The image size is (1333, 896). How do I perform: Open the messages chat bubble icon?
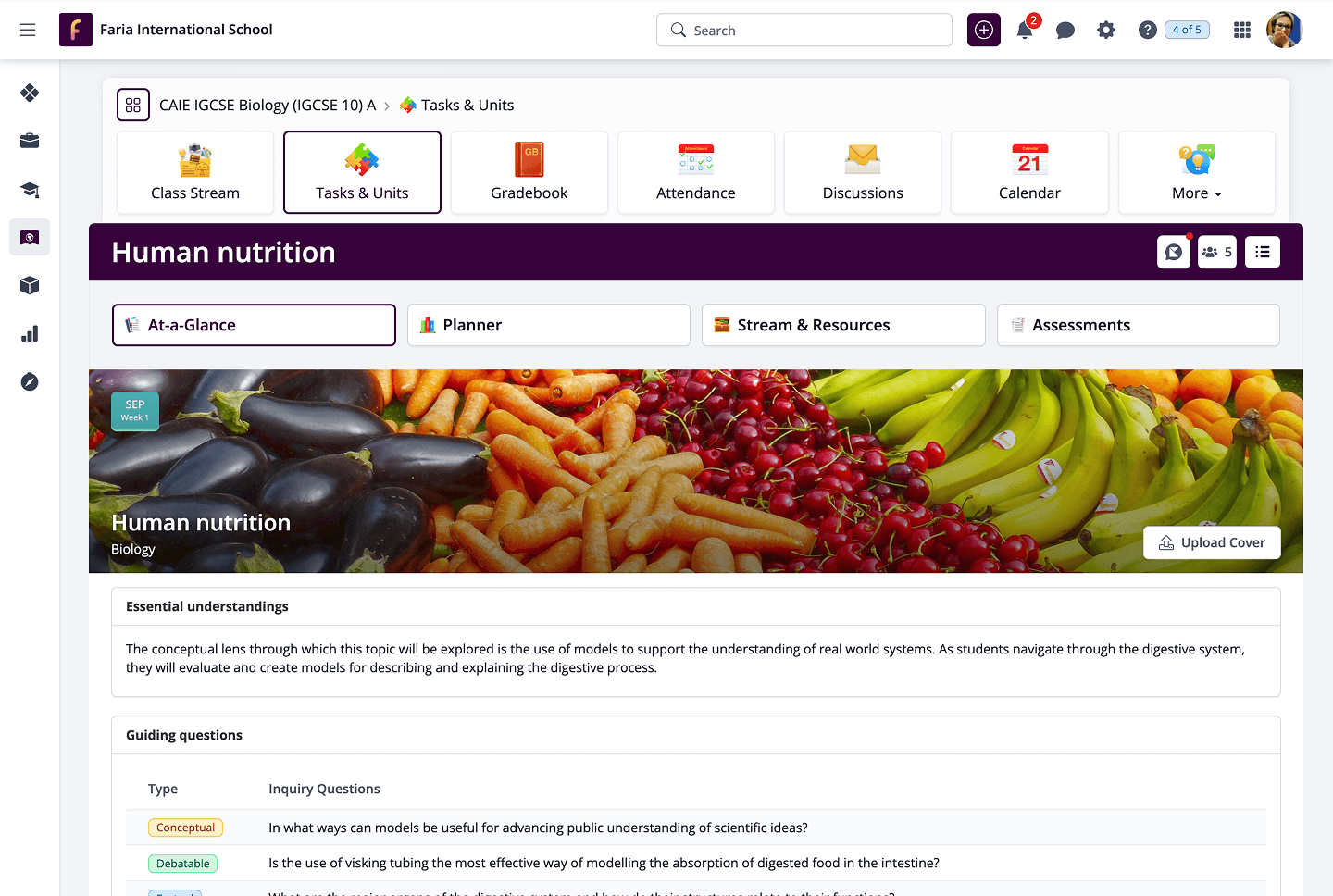pos(1065,31)
